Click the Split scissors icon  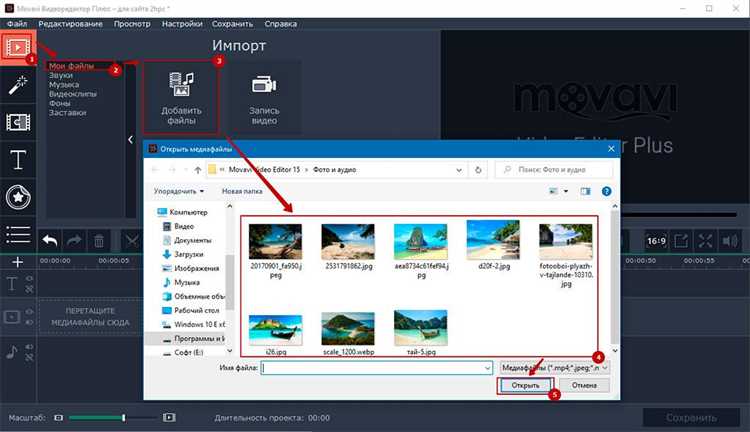click(x=130, y=241)
